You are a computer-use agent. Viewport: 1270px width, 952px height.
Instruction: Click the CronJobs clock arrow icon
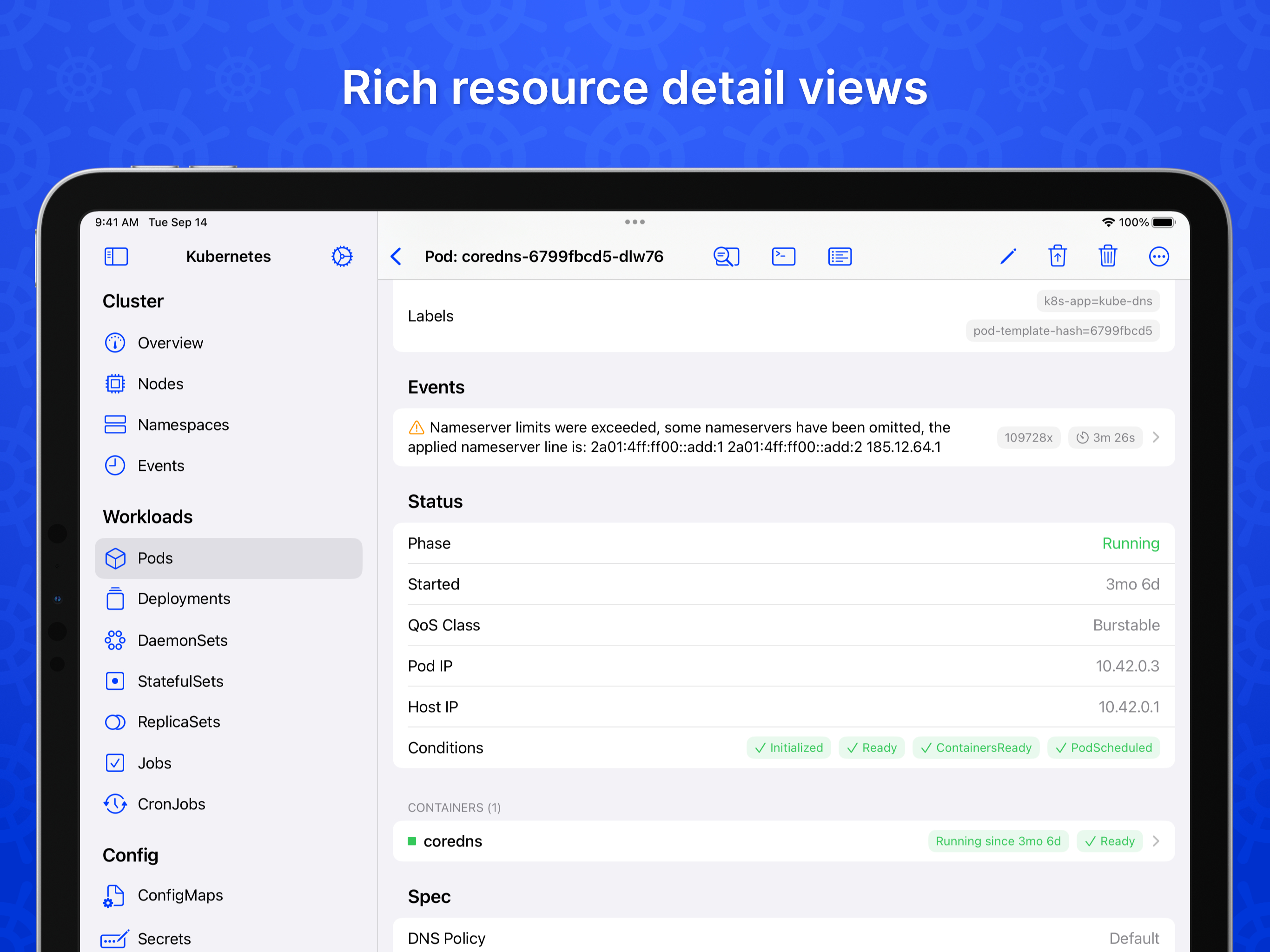click(x=115, y=804)
